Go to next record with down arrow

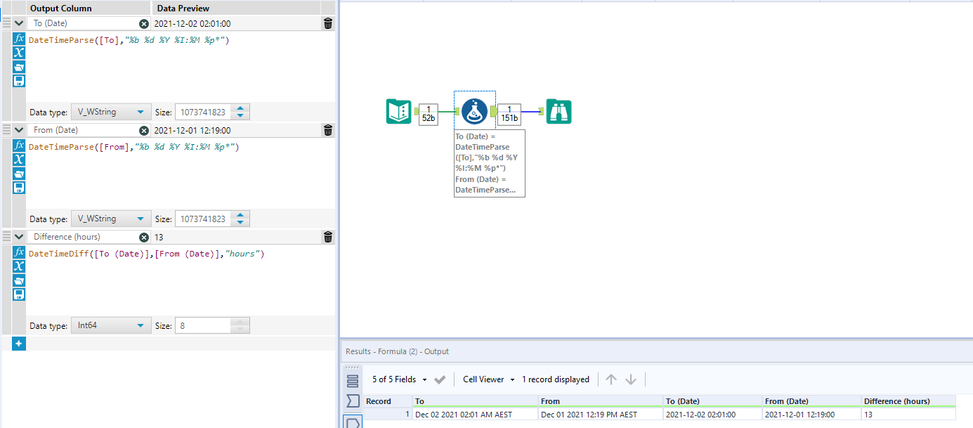630,379
